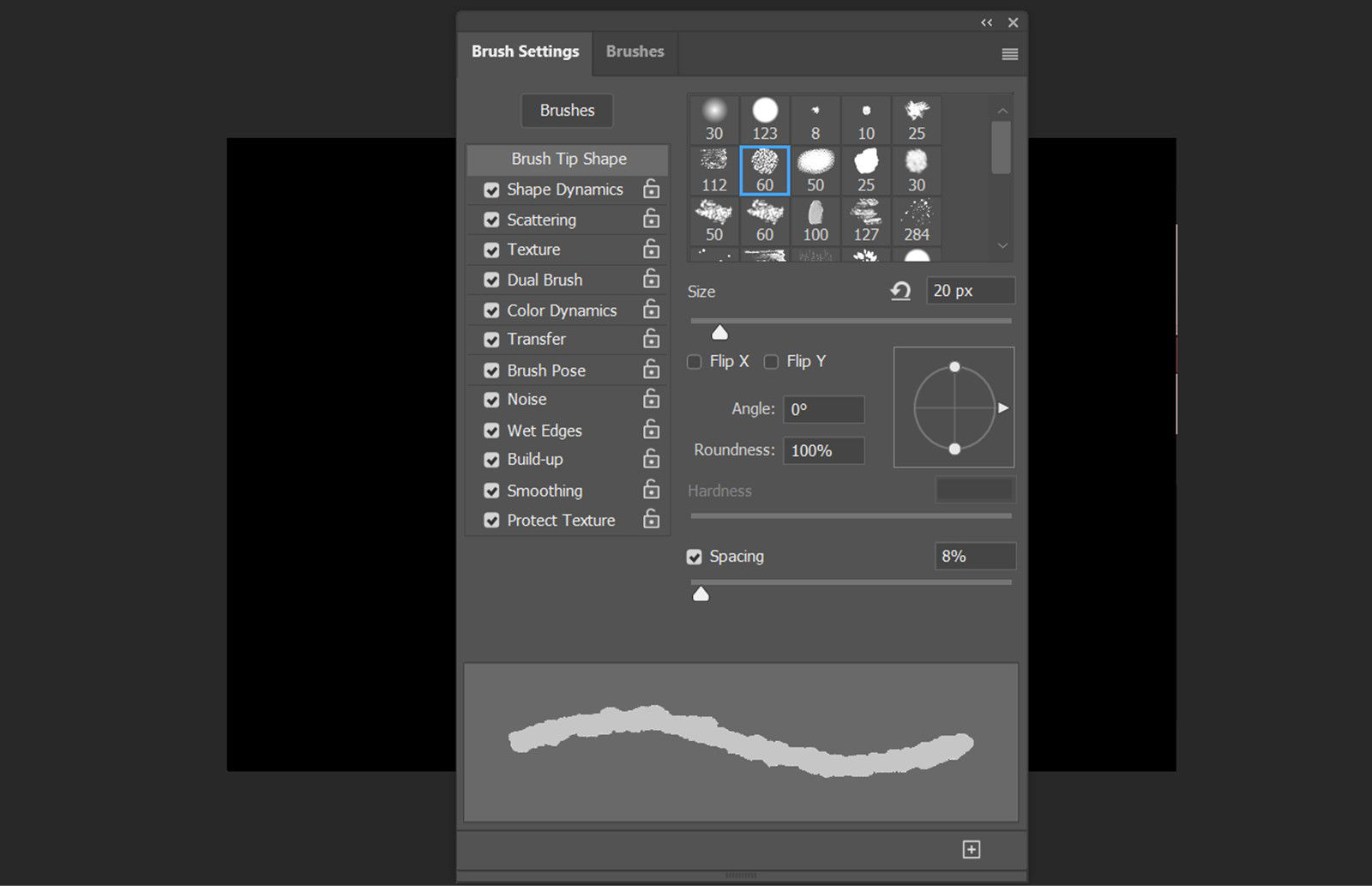1372x886 pixels.
Task: Click the reset Size icon
Action: coord(900,291)
